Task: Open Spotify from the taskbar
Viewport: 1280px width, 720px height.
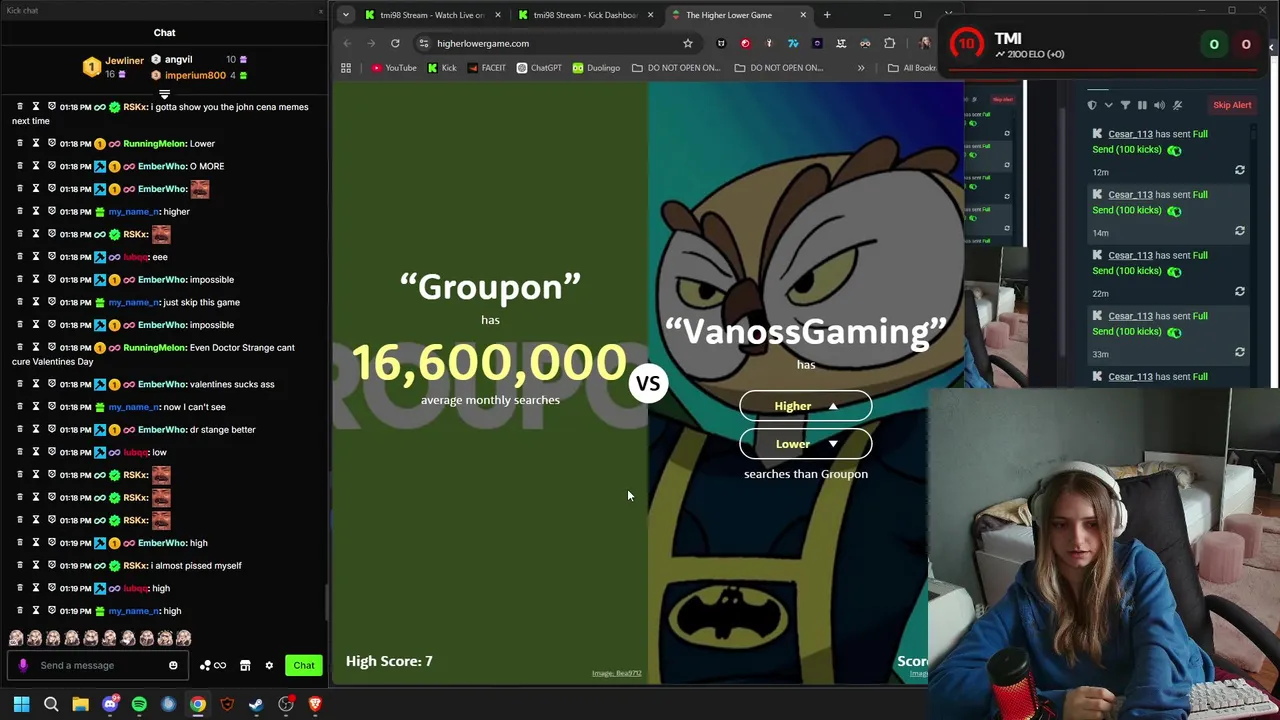Action: tap(139, 704)
